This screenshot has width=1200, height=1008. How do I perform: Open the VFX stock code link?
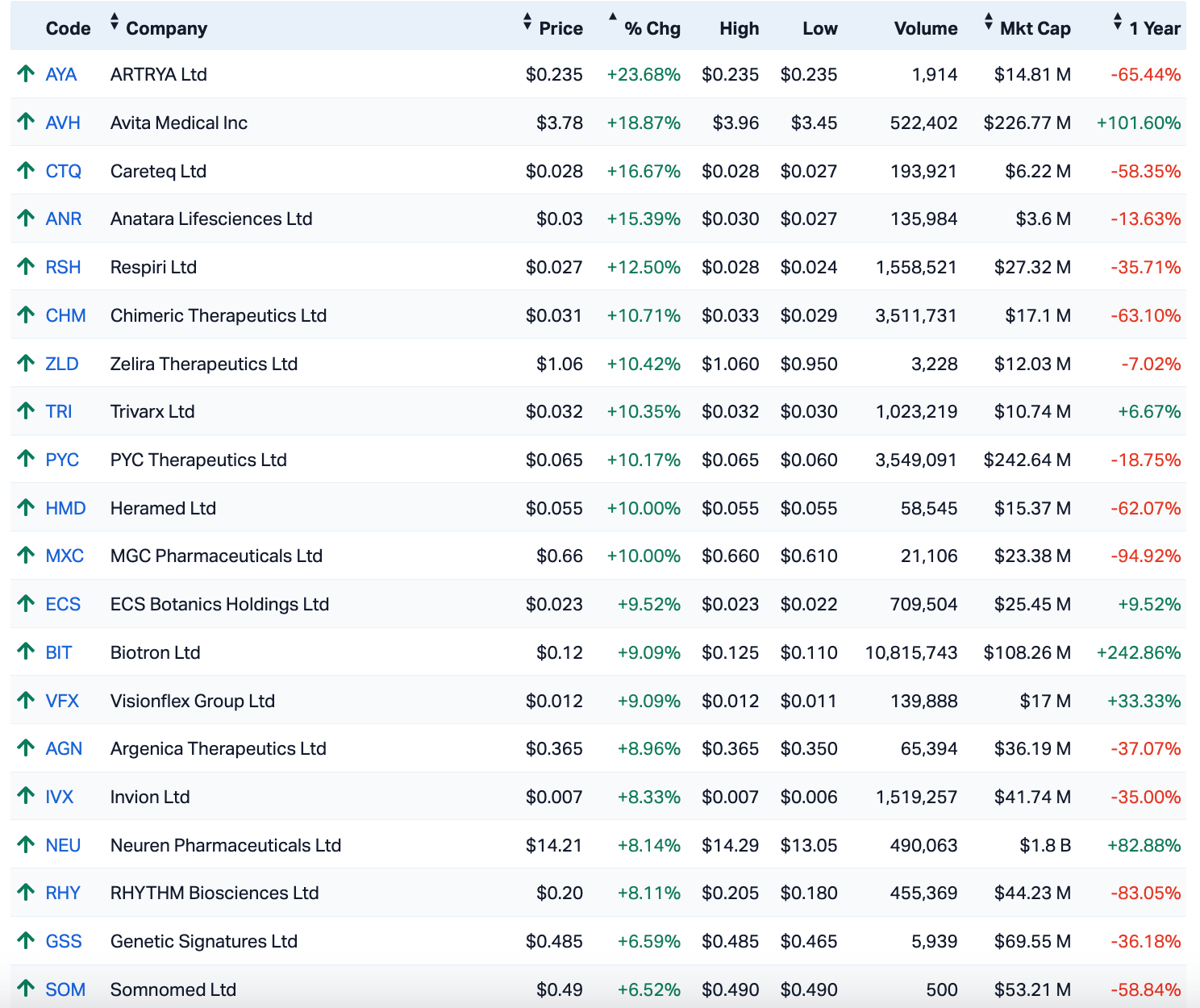62,701
